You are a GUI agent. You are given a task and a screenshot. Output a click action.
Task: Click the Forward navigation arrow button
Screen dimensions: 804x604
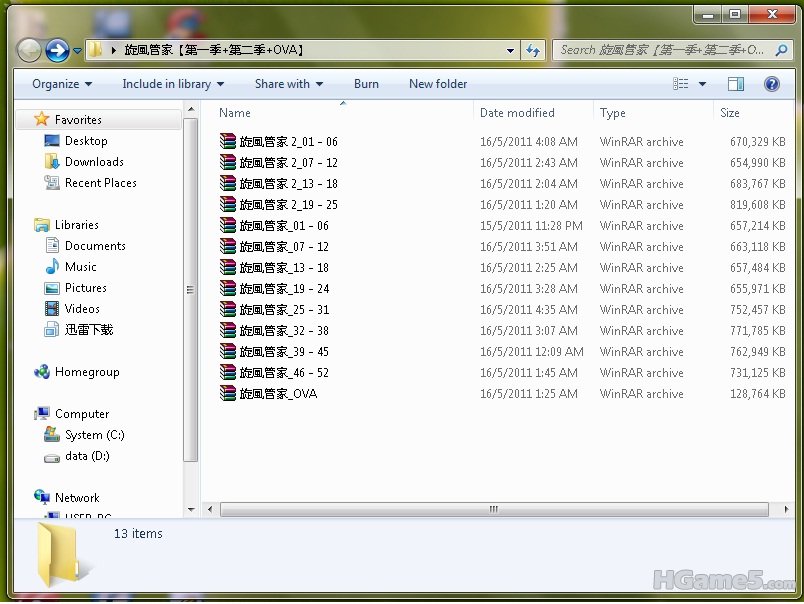58,49
